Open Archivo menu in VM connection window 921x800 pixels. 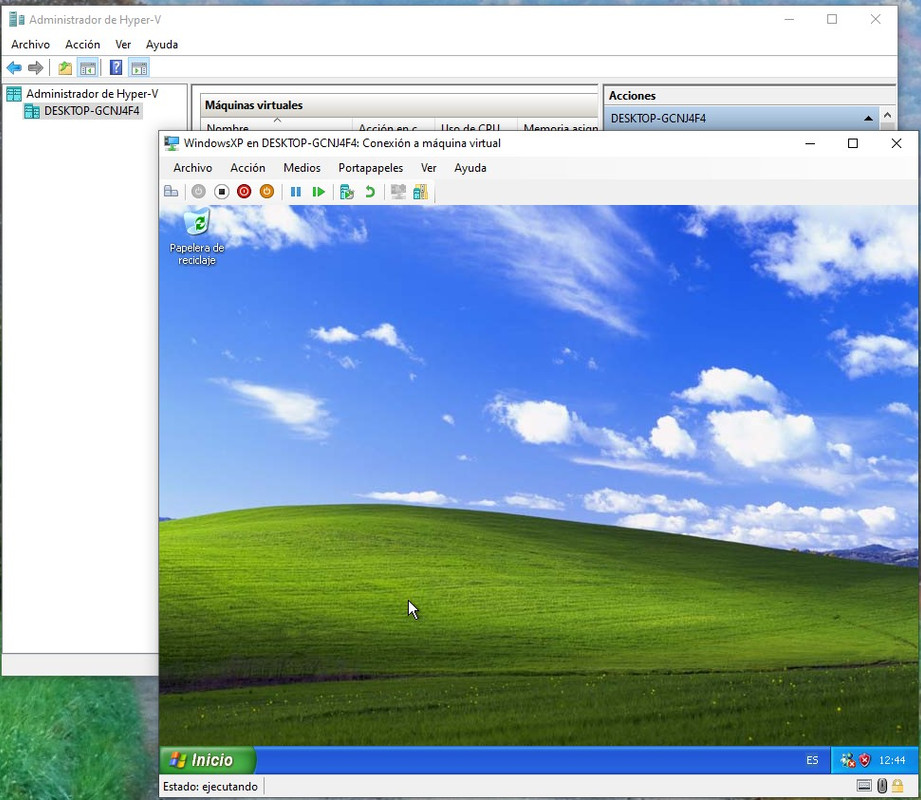193,168
